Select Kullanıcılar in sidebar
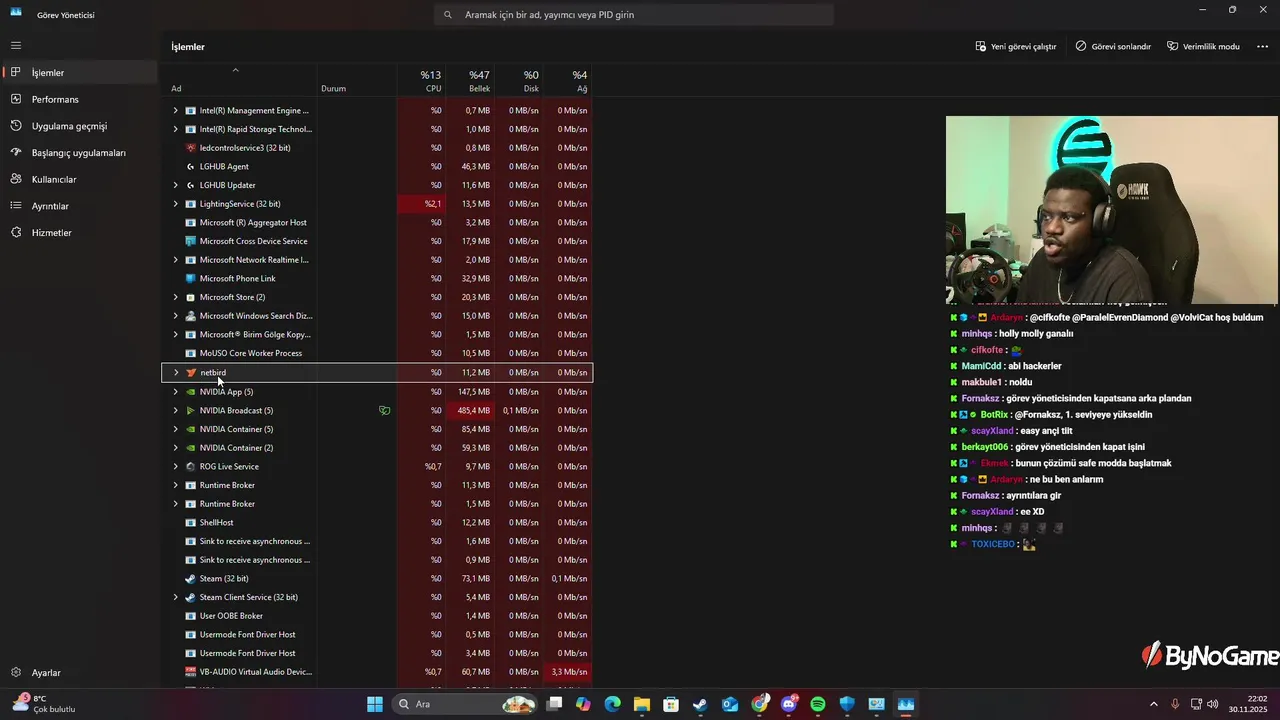This screenshot has height=720, width=1280. click(80, 179)
